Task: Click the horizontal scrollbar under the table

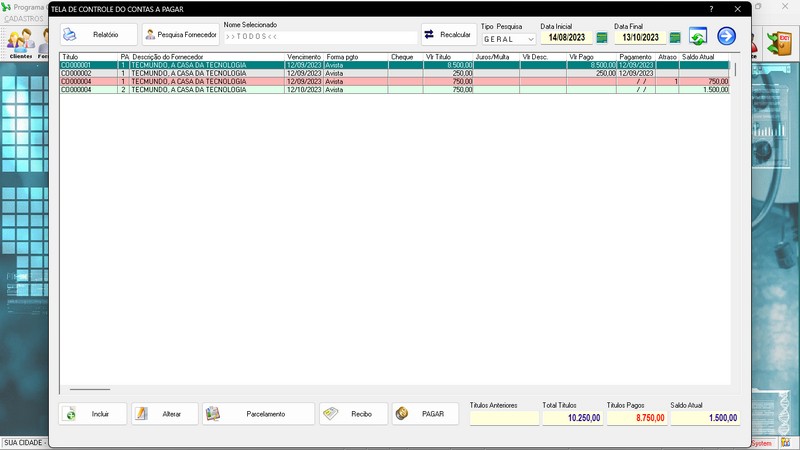Action: 90,389
